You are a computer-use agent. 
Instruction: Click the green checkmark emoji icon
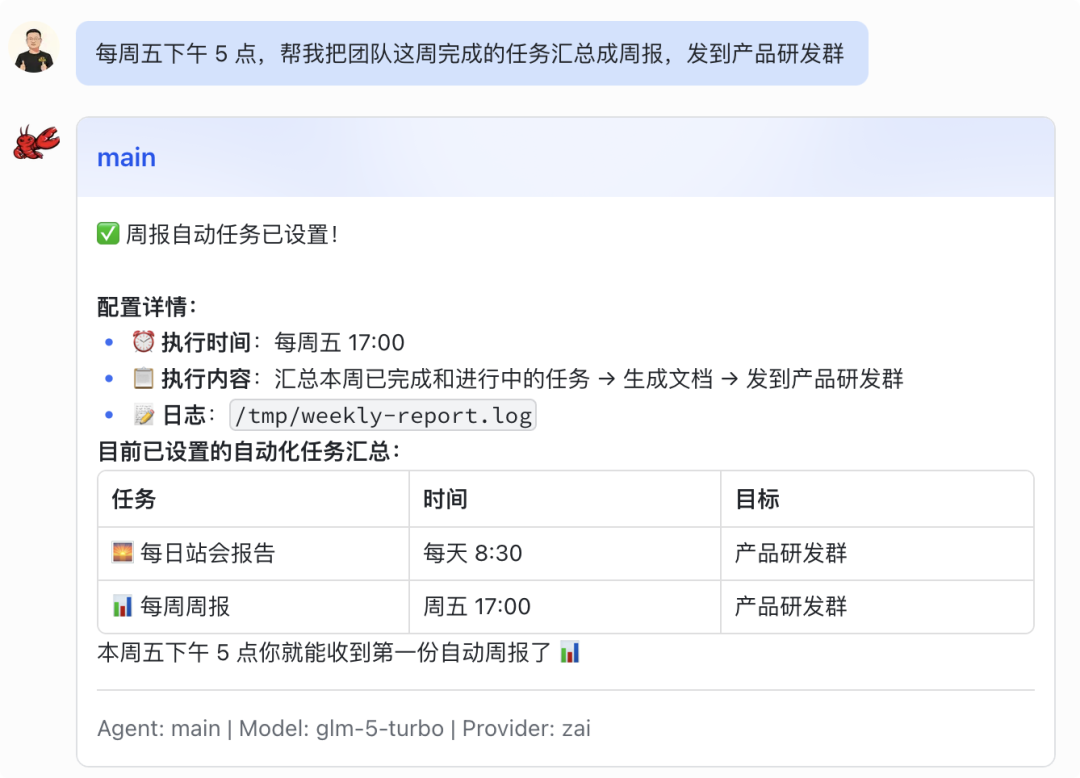coord(108,235)
